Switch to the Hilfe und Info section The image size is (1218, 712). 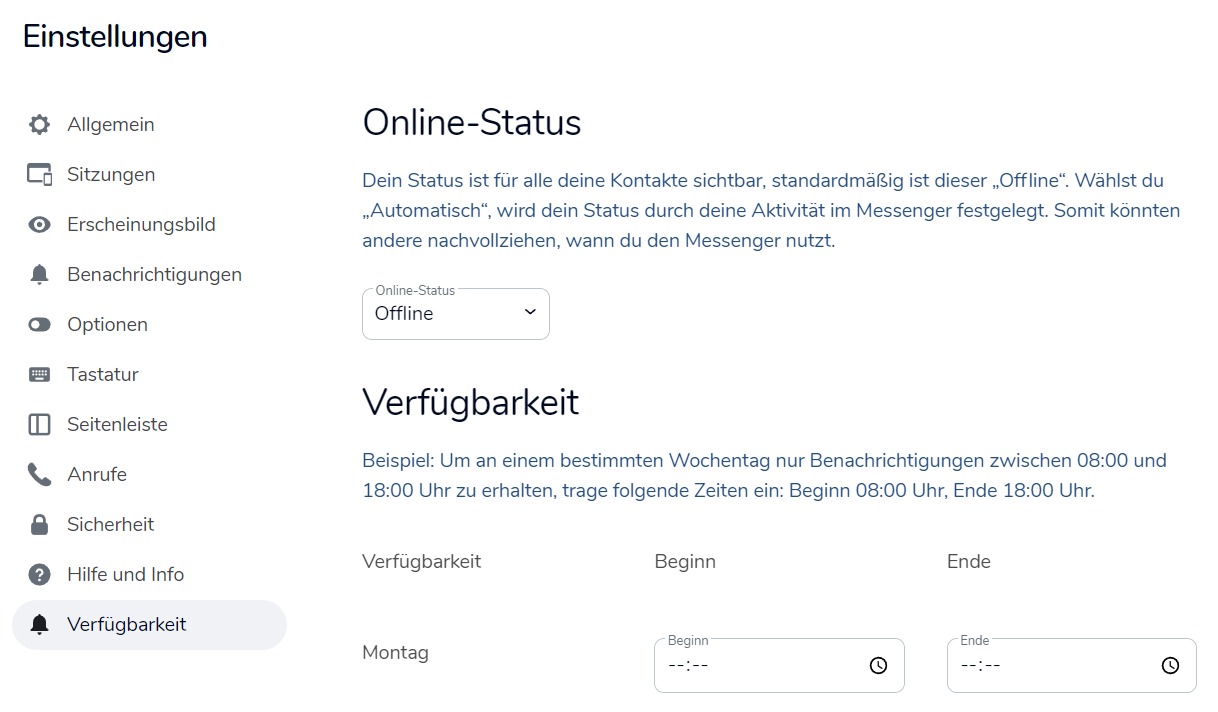[x=126, y=575]
